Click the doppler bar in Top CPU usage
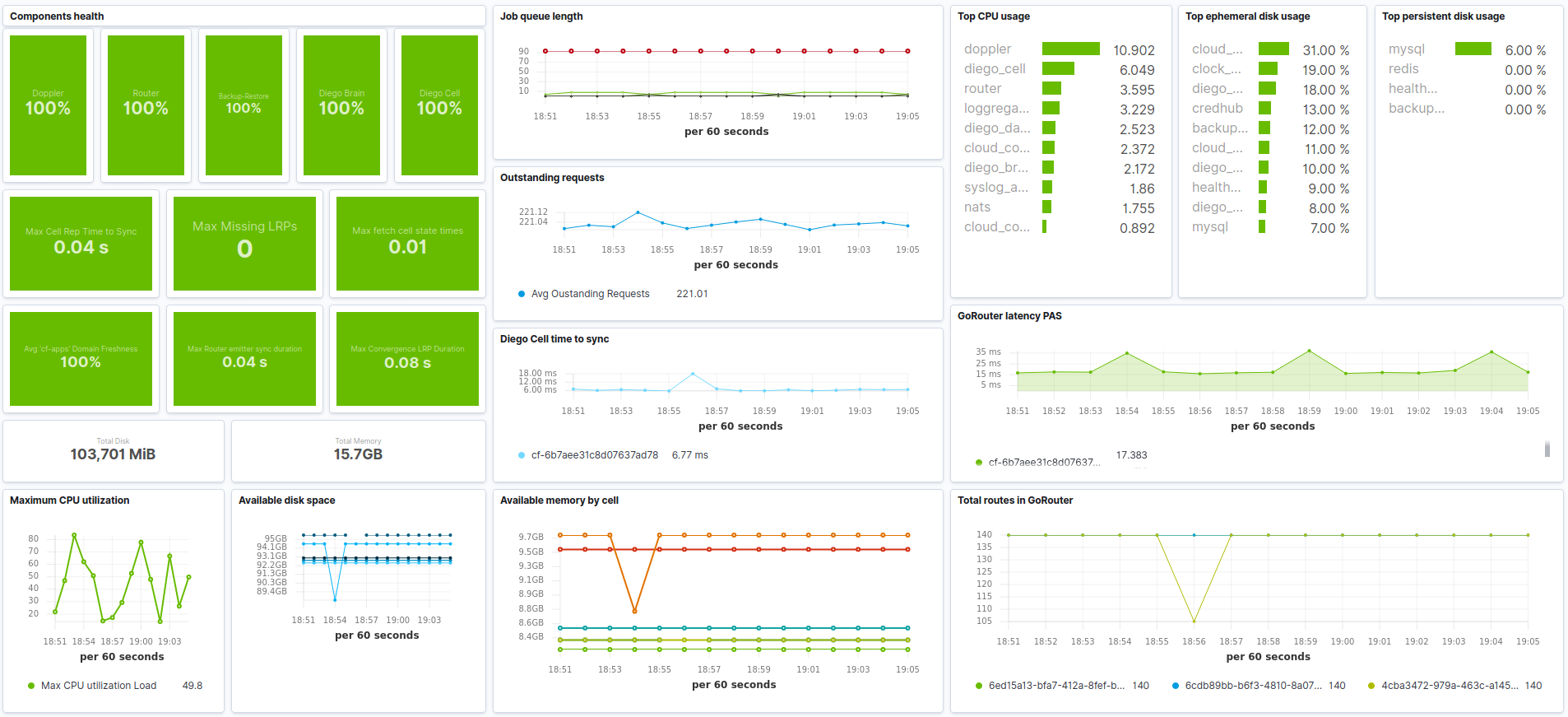 point(1070,49)
